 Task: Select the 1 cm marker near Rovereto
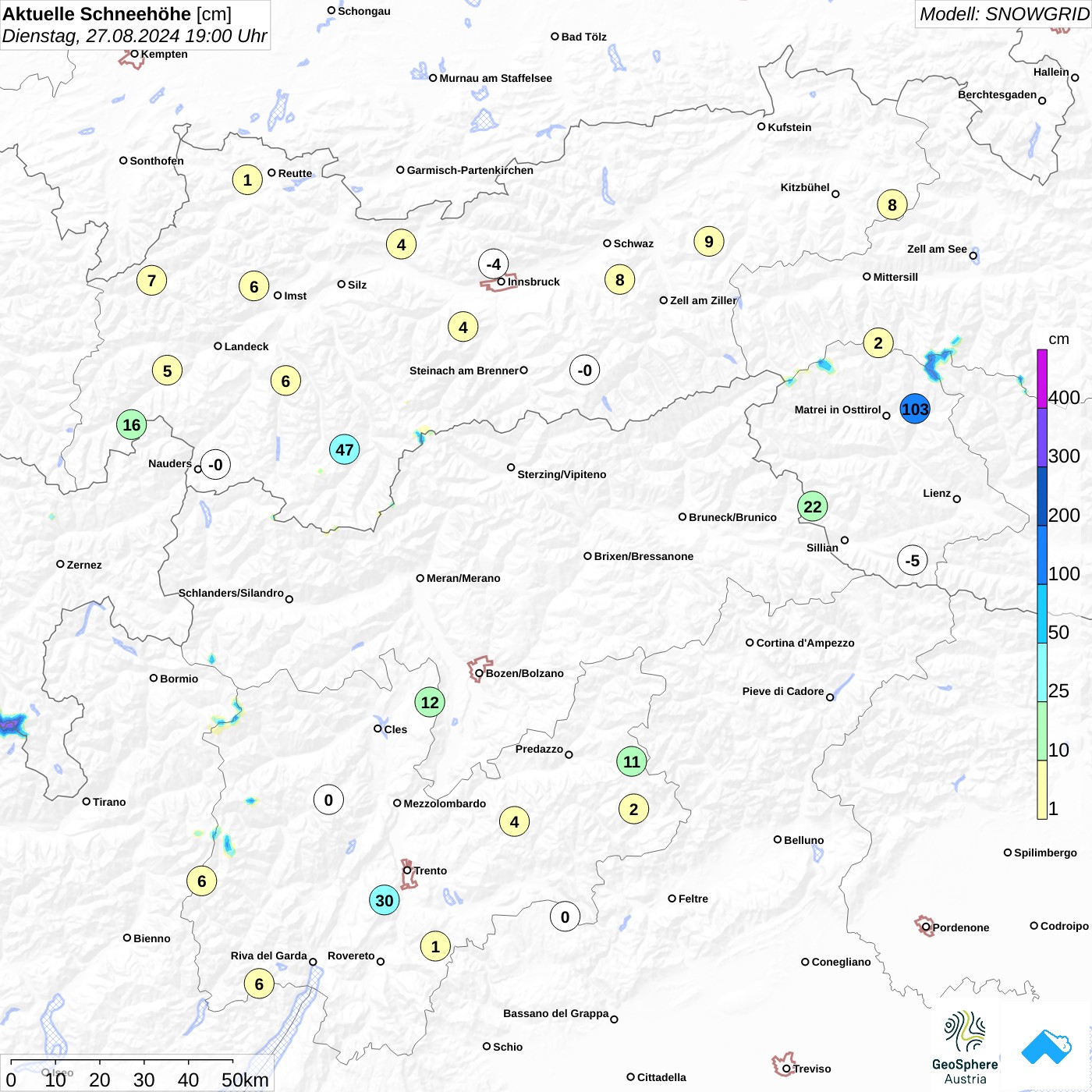click(436, 946)
